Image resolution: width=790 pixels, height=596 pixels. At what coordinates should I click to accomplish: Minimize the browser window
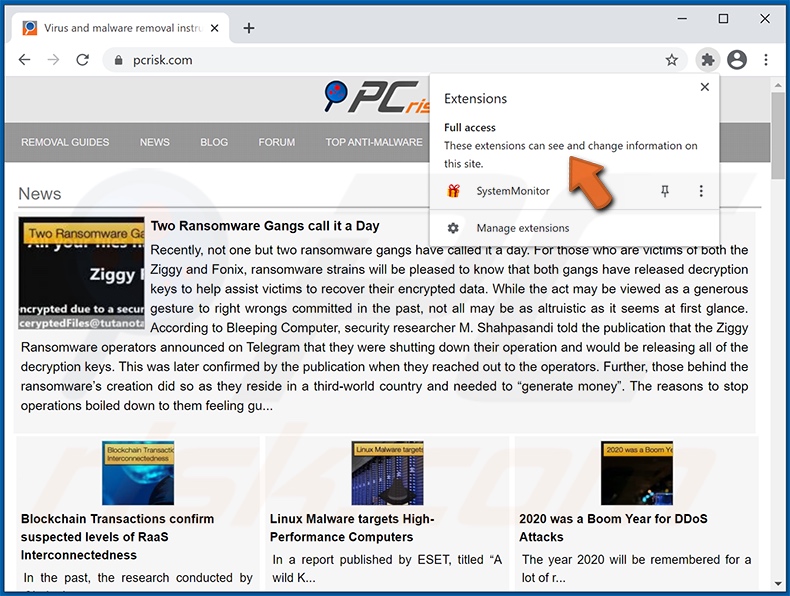[x=682, y=19]
